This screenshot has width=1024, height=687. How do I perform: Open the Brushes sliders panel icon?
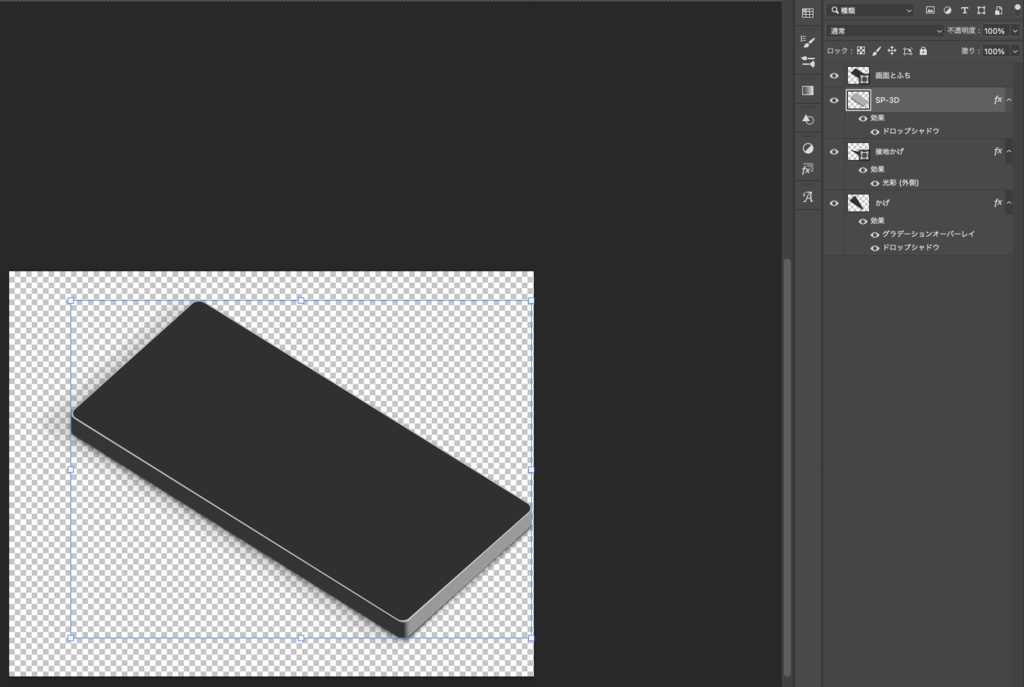coord(808,62)
